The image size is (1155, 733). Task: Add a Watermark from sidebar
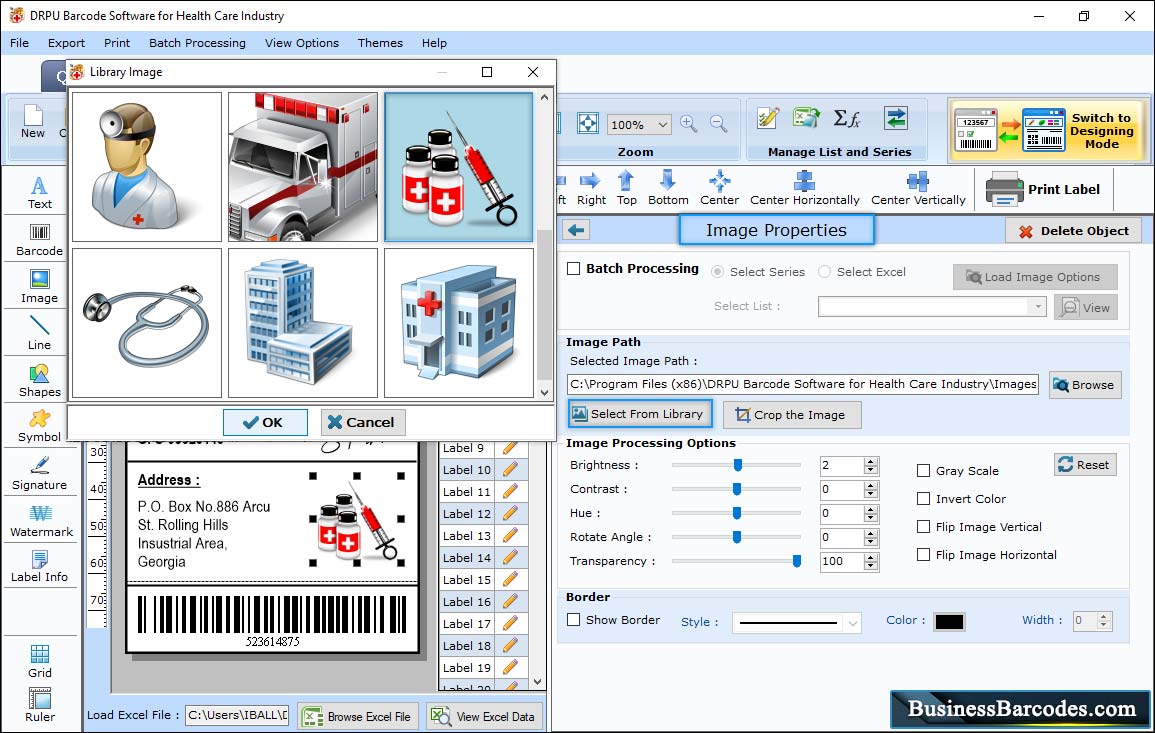41,520
